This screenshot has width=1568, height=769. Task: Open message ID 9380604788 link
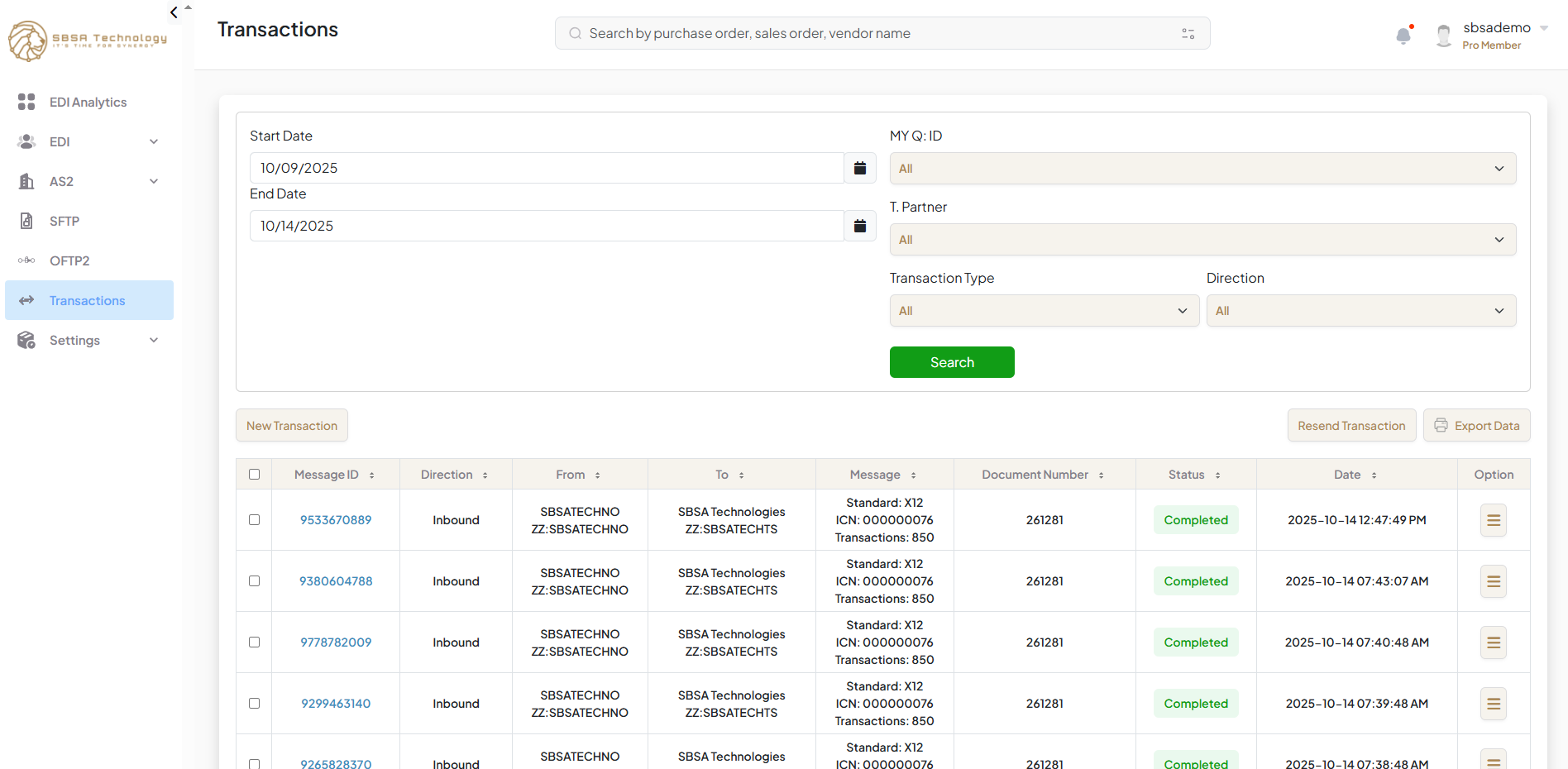[336, 581]
